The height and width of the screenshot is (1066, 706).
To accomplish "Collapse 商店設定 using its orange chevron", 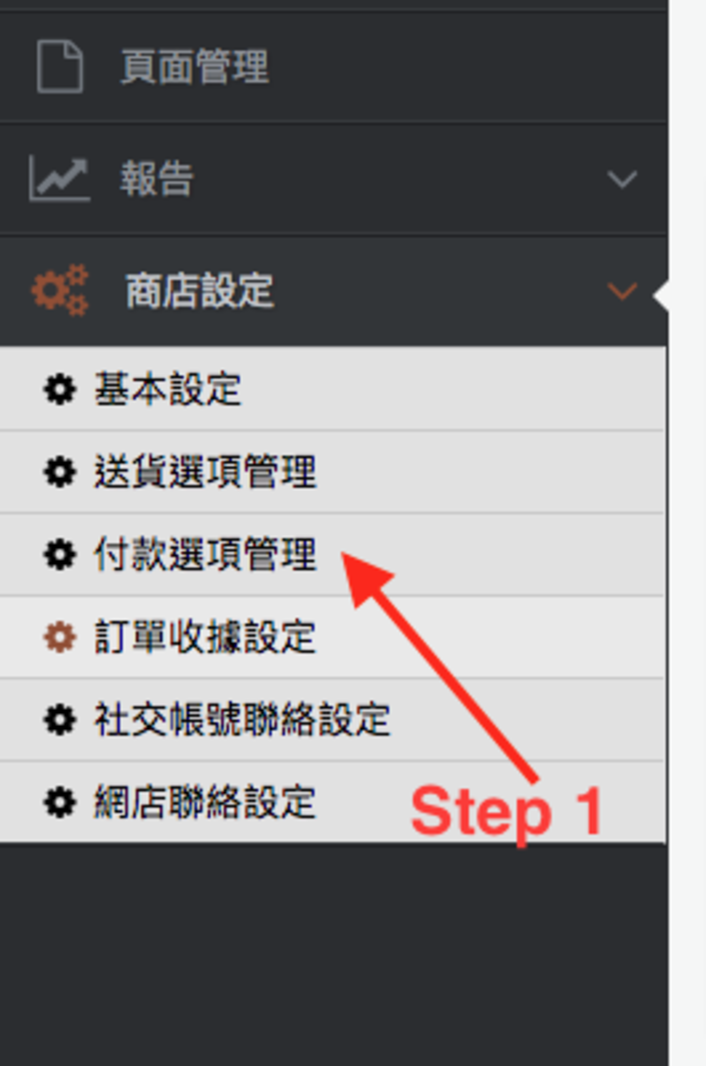I will click(622, 291).
